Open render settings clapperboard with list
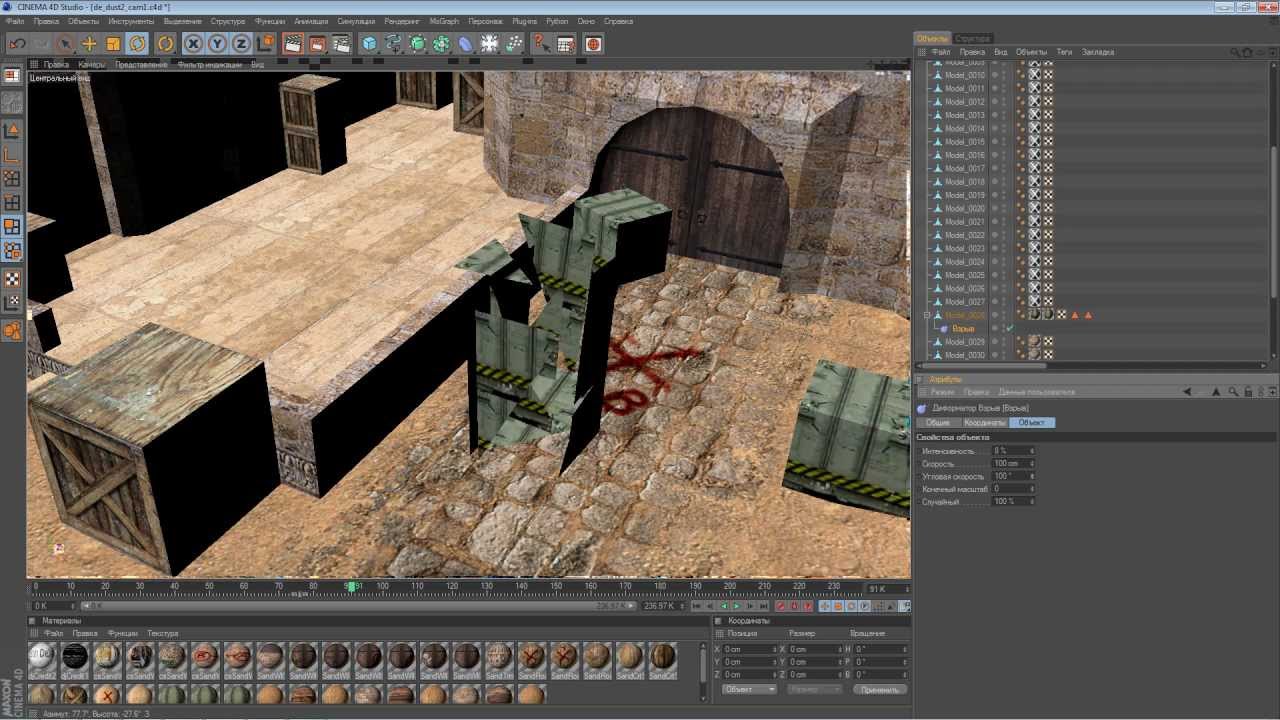 click(341, 44)
